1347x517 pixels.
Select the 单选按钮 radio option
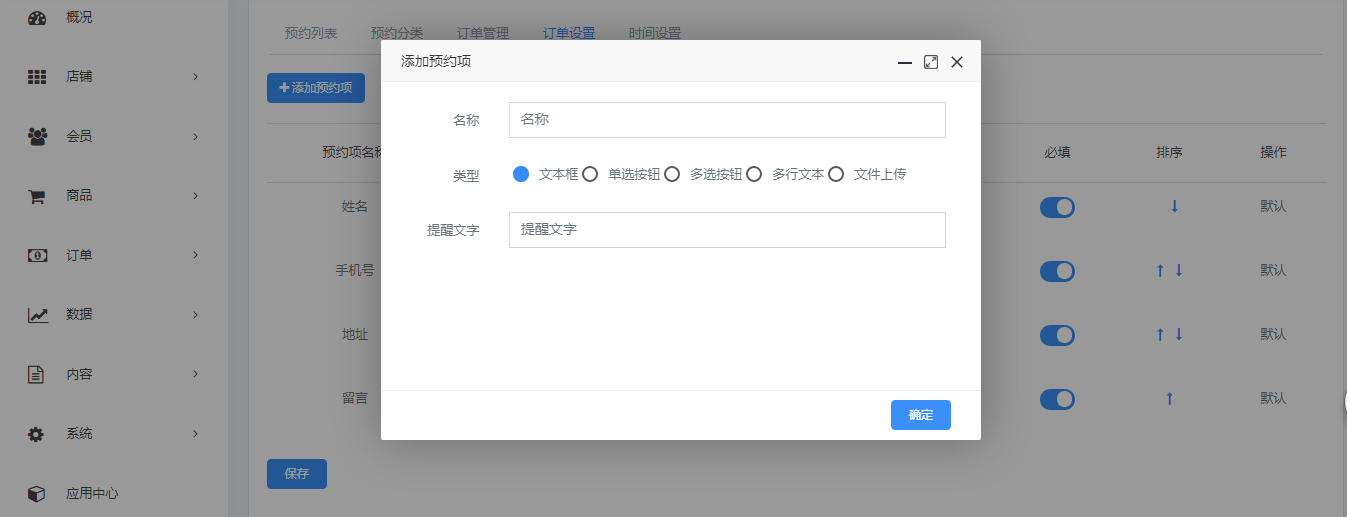click(590, 174)
